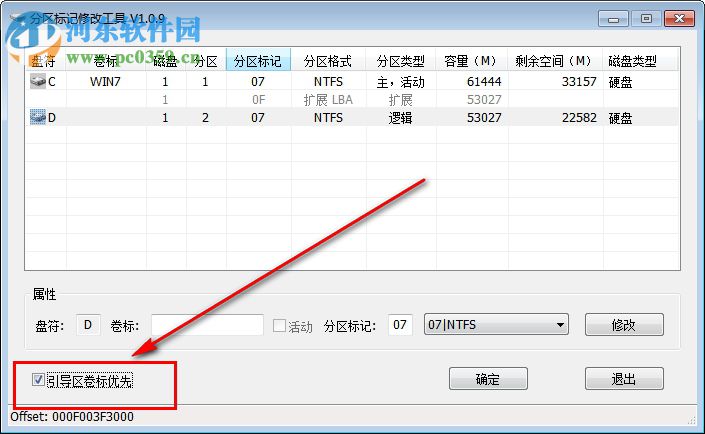Maximize the 分区标记修改工具 window
This screenshot has height=434, width=705.
tap(646, 19)
